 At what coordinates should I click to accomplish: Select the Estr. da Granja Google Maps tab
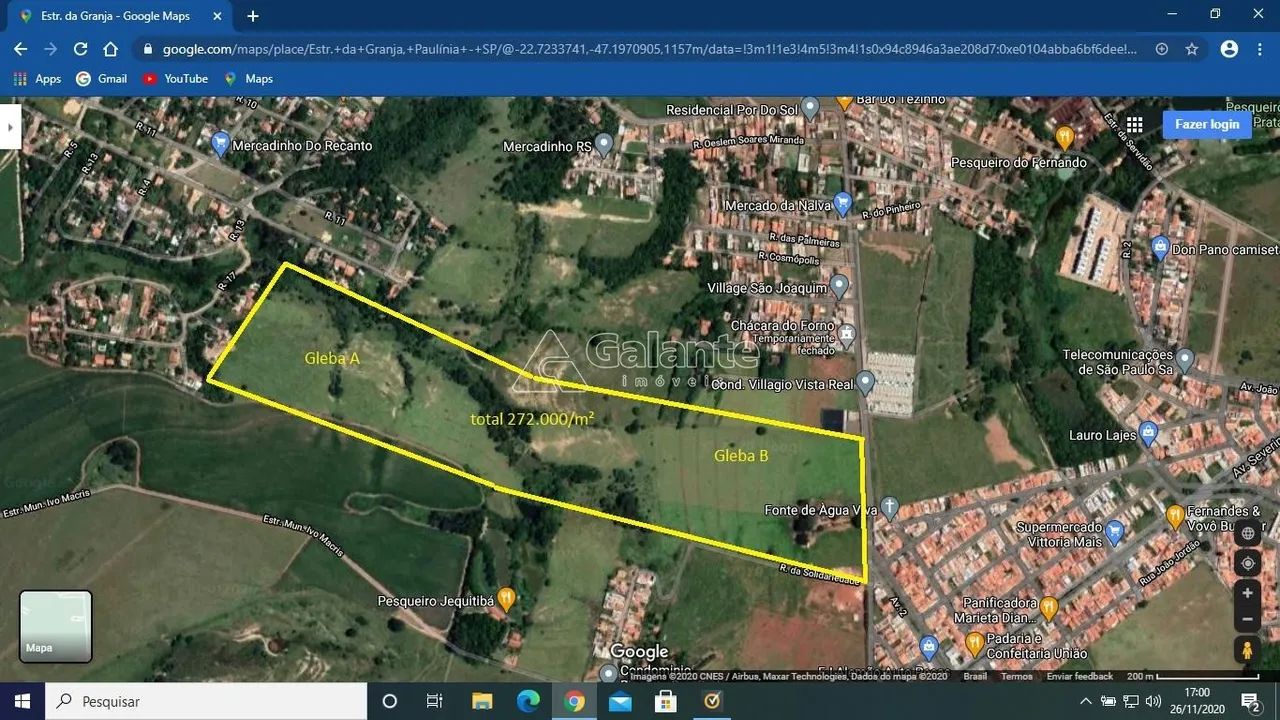(120, 16)
